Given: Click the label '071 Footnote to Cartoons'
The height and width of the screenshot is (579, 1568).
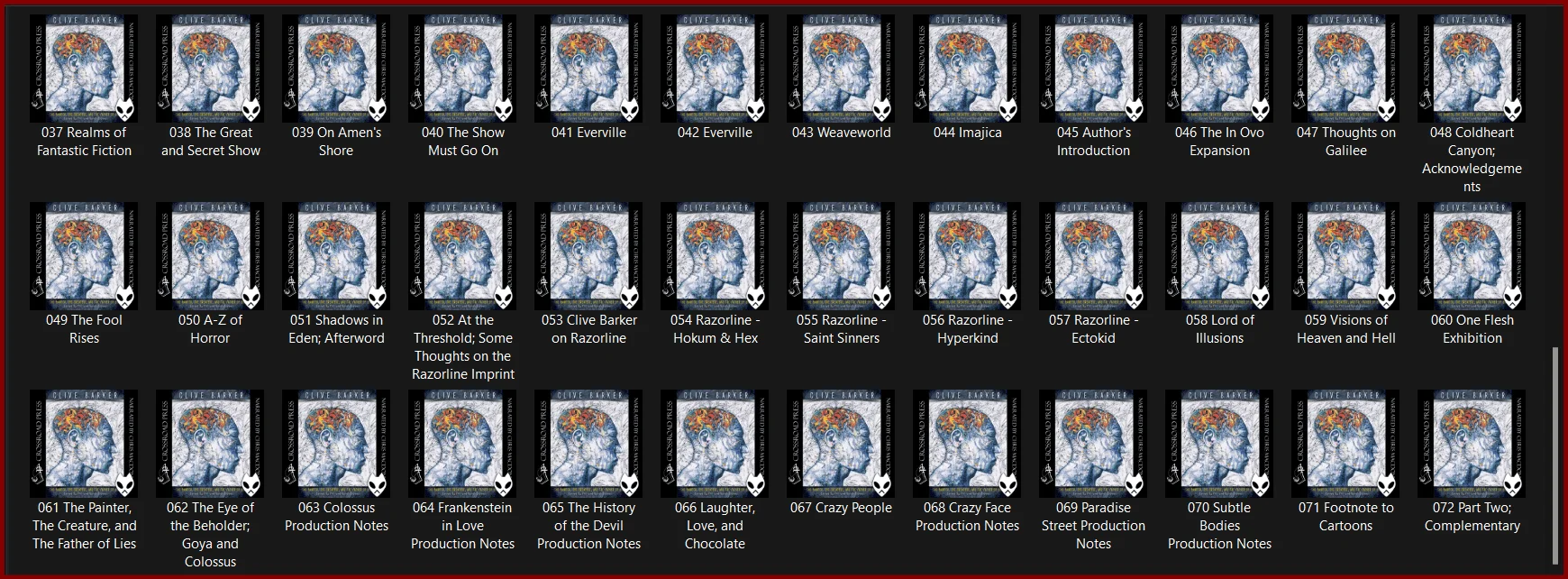Looking at the screenshot, I should click(x=1345, y=517).
